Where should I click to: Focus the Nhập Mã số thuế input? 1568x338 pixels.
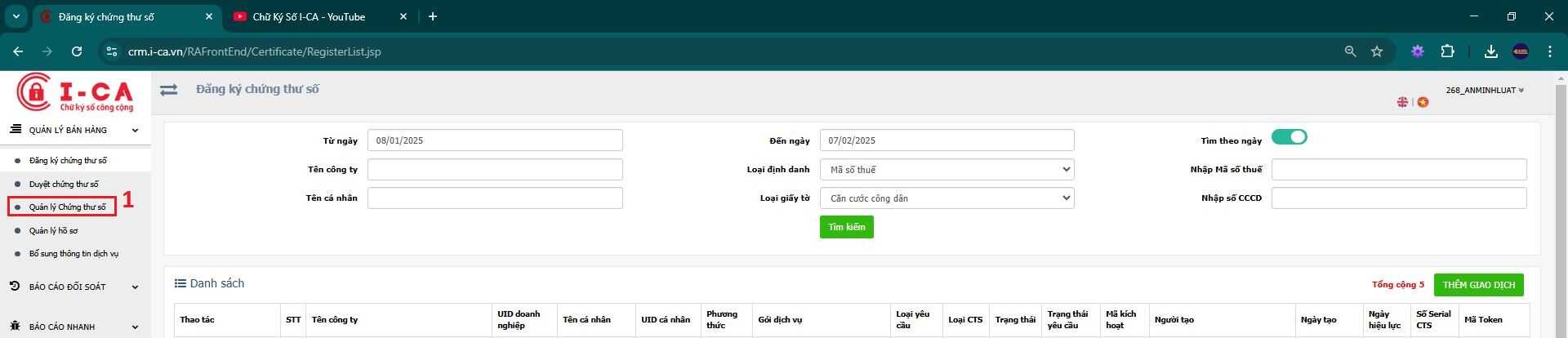[1399, 169]
